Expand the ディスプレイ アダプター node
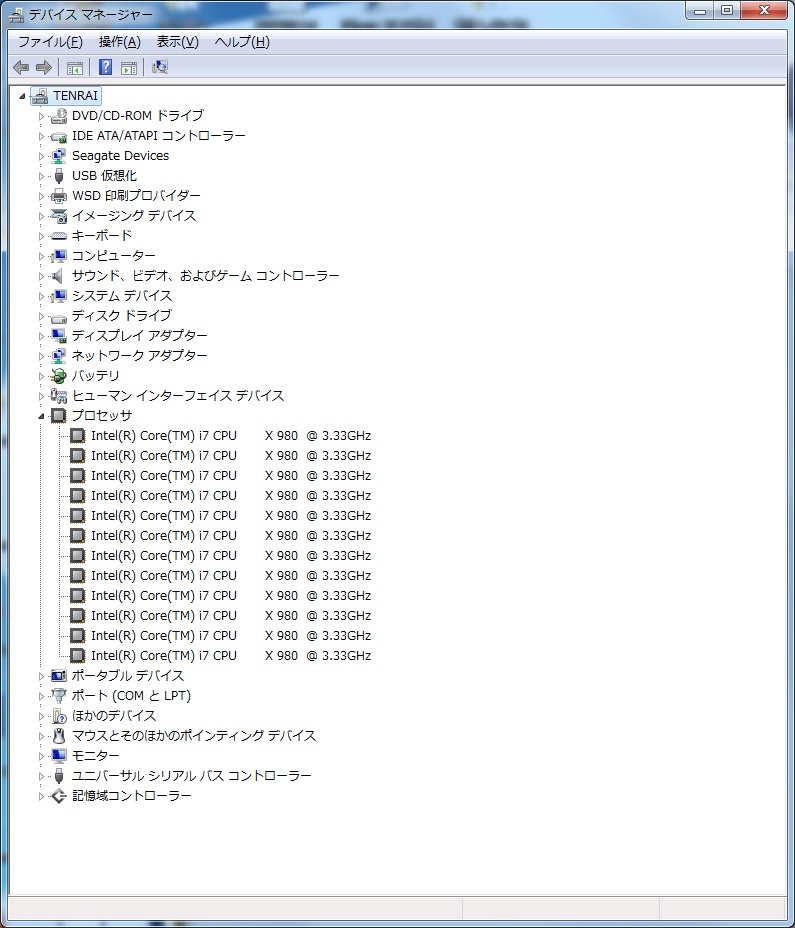 click(x=41, y=336)
